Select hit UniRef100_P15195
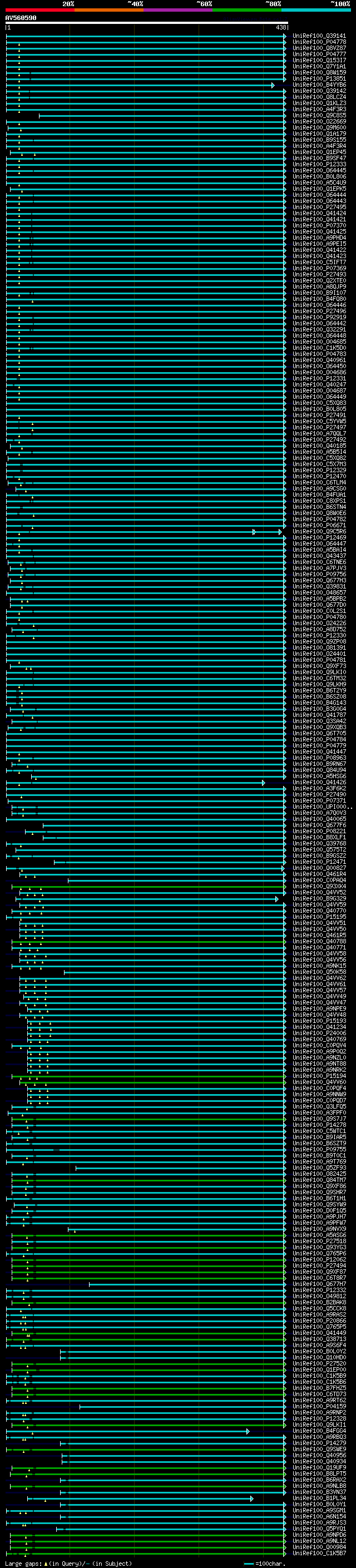 click(319, 917)
